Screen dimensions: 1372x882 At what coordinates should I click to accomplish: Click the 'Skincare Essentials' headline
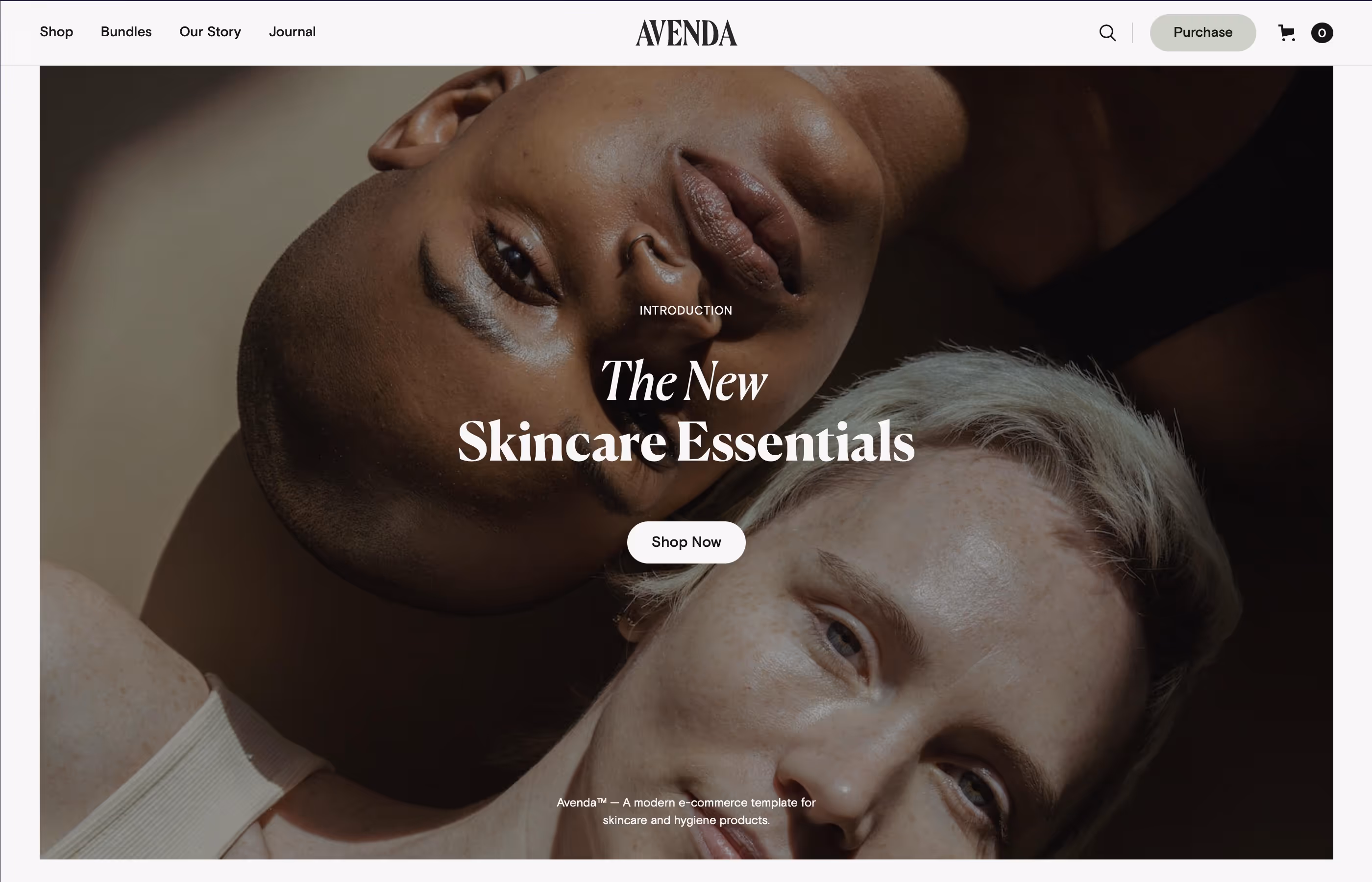coord(686,442)
